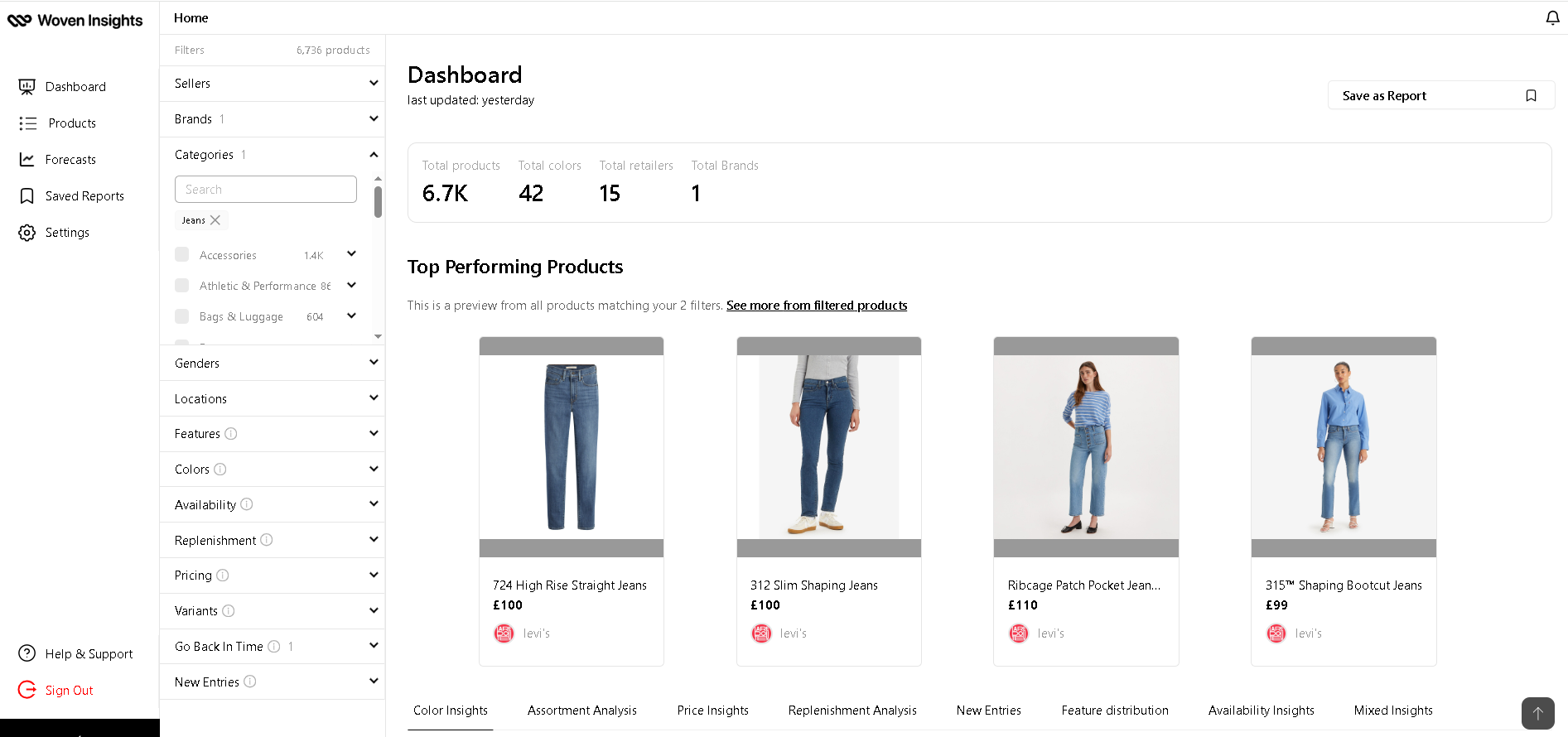
Task: Click bookmark icon in Save as Report
Action: coord(1531,96)
